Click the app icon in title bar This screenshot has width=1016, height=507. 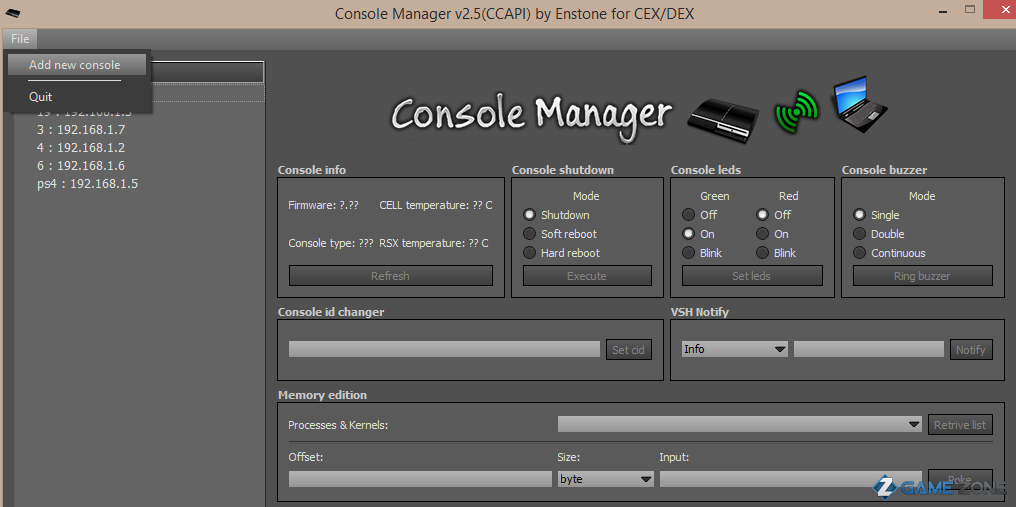13,12
